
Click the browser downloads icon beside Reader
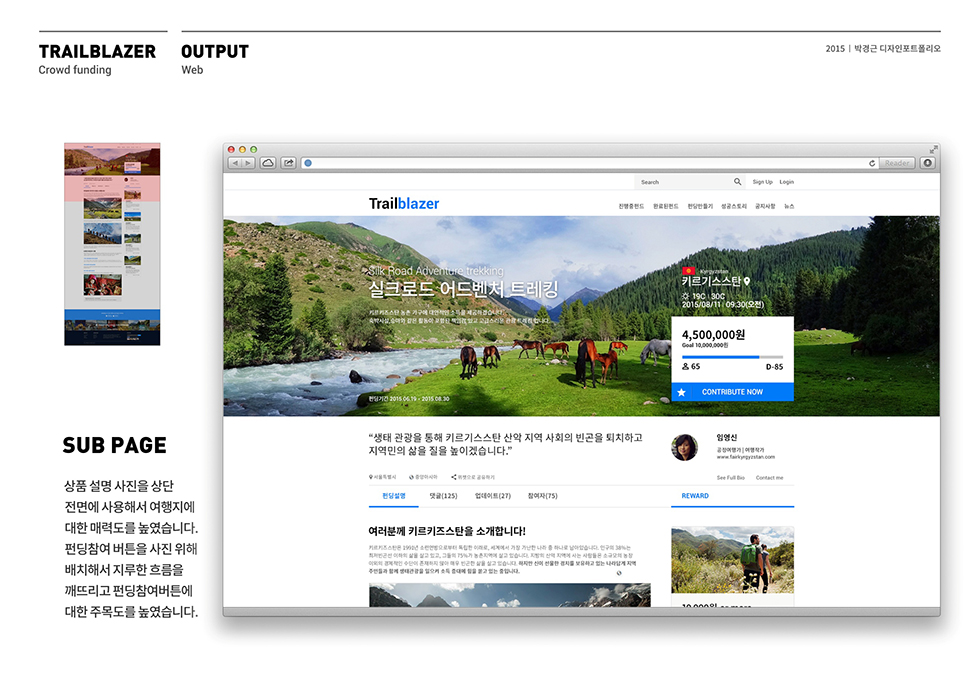coord(927,163)
